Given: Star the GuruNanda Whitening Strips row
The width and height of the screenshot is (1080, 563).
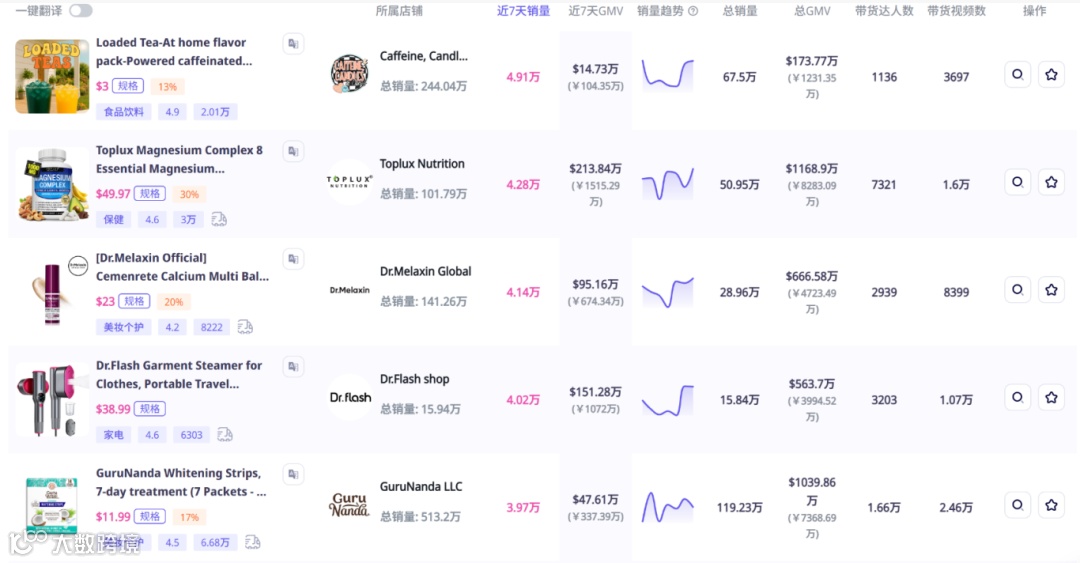Looking at the screenshot, I should [1051, 506].
